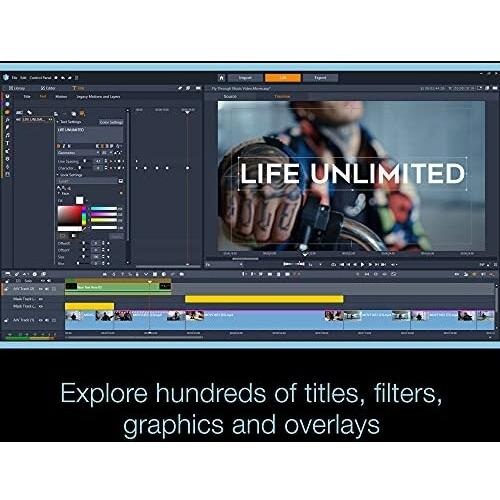The height and width of the screenshot is (500, 500).
Task: Select the T title icon in left sidebar
Action: click(x=7, y=143)
